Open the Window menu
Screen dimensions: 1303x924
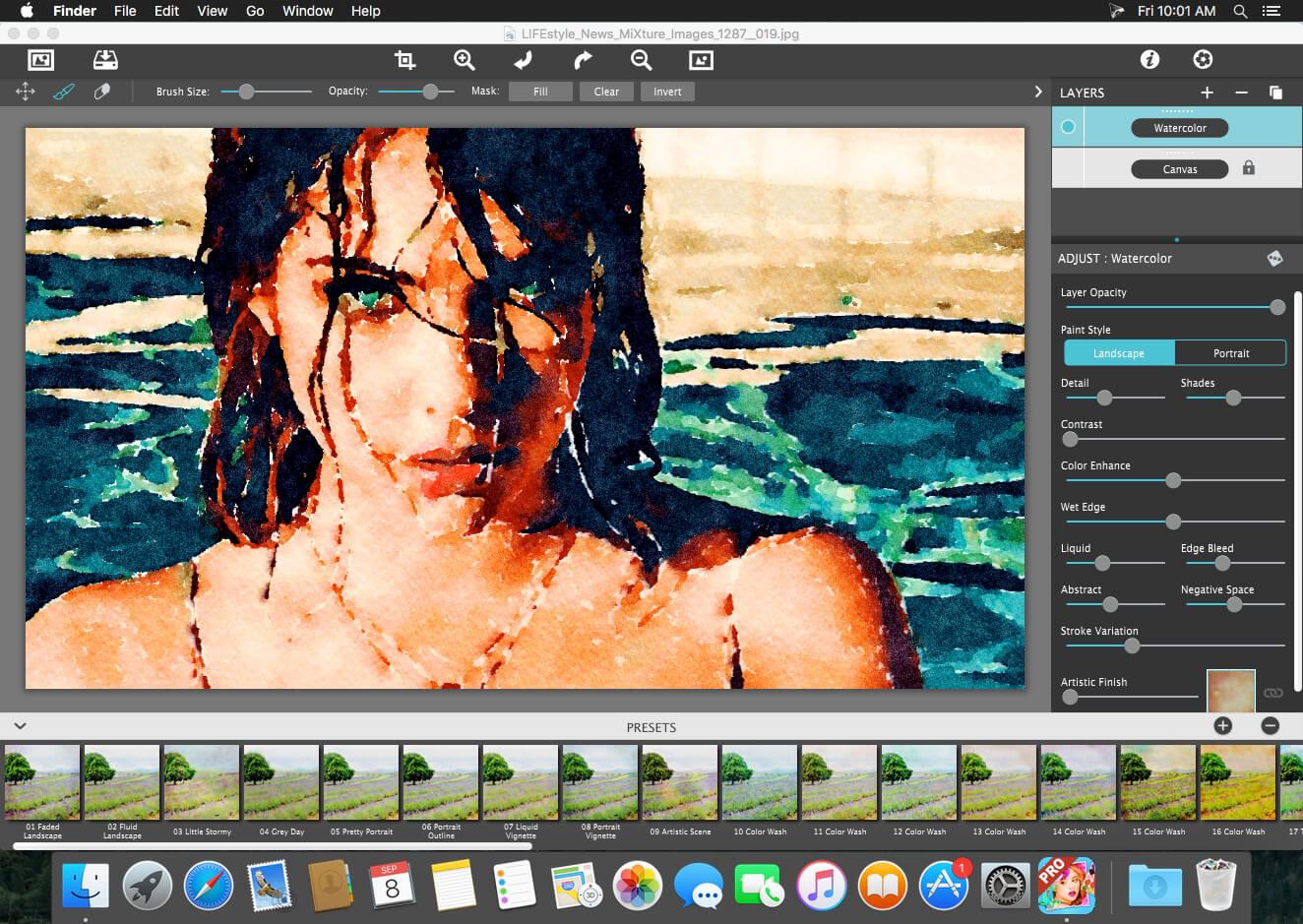pos(307,11)
